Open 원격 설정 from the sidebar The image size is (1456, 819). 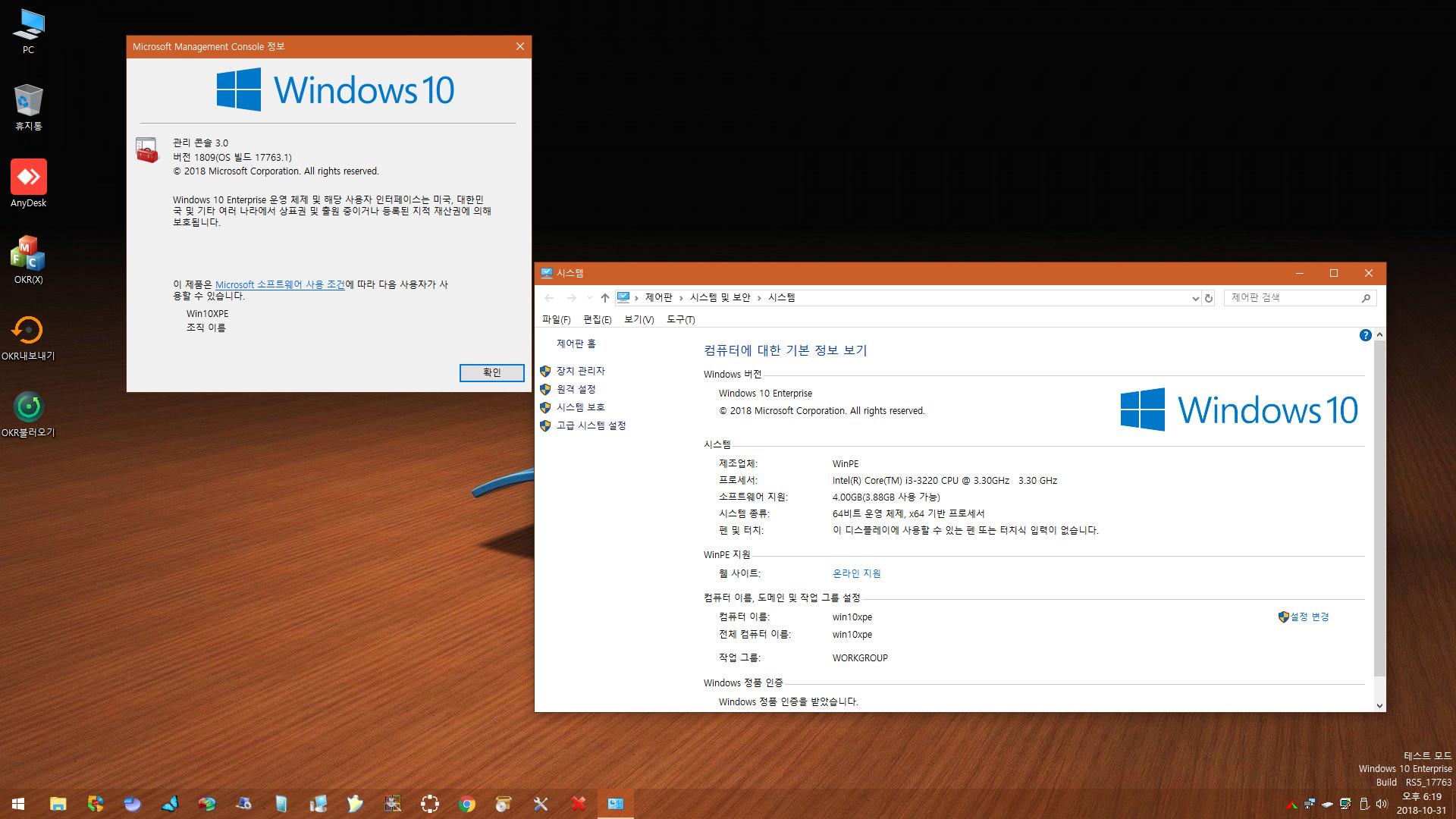[576, 389]
